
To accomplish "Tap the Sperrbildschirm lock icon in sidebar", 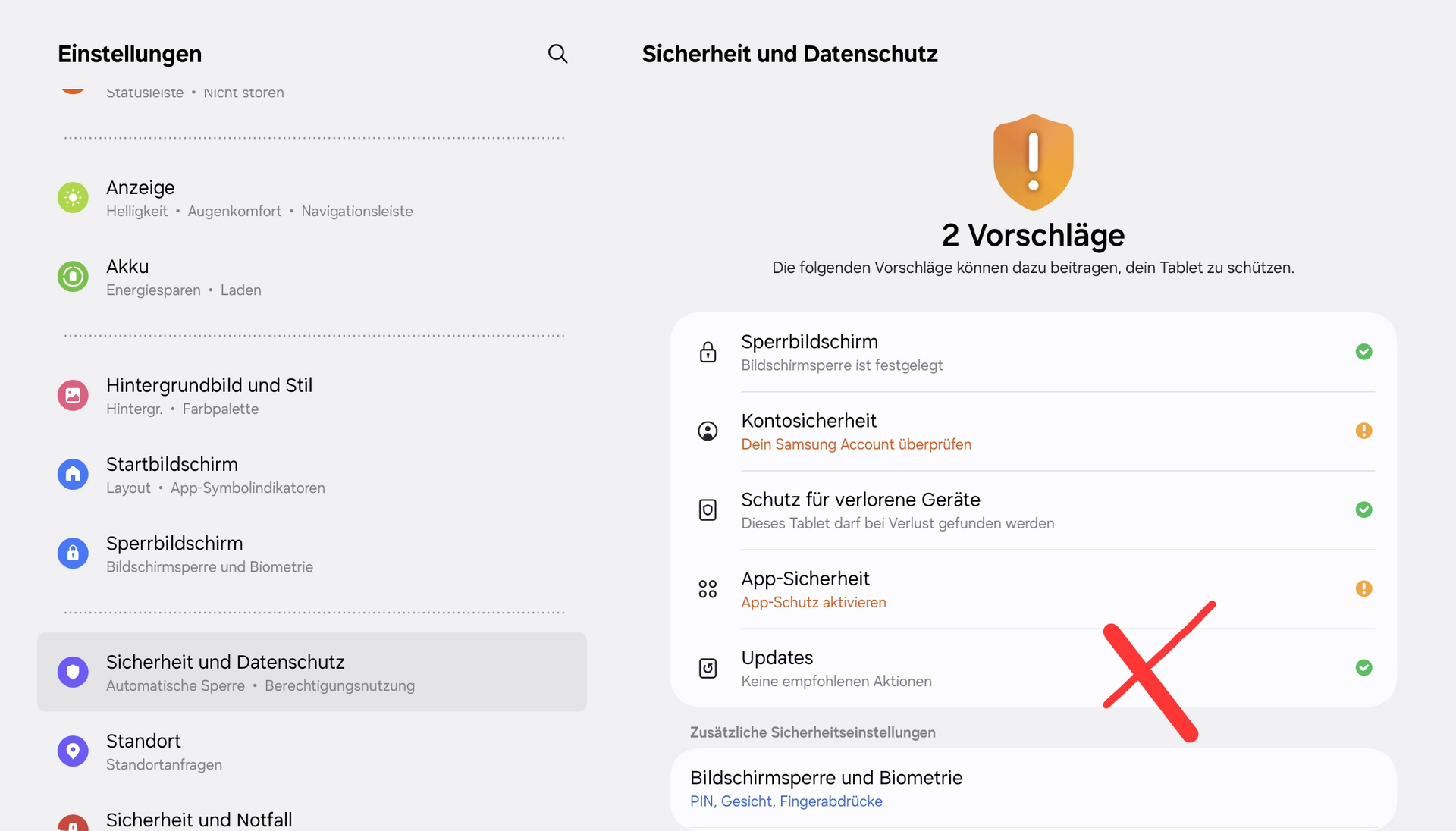I will coord(73,553).
